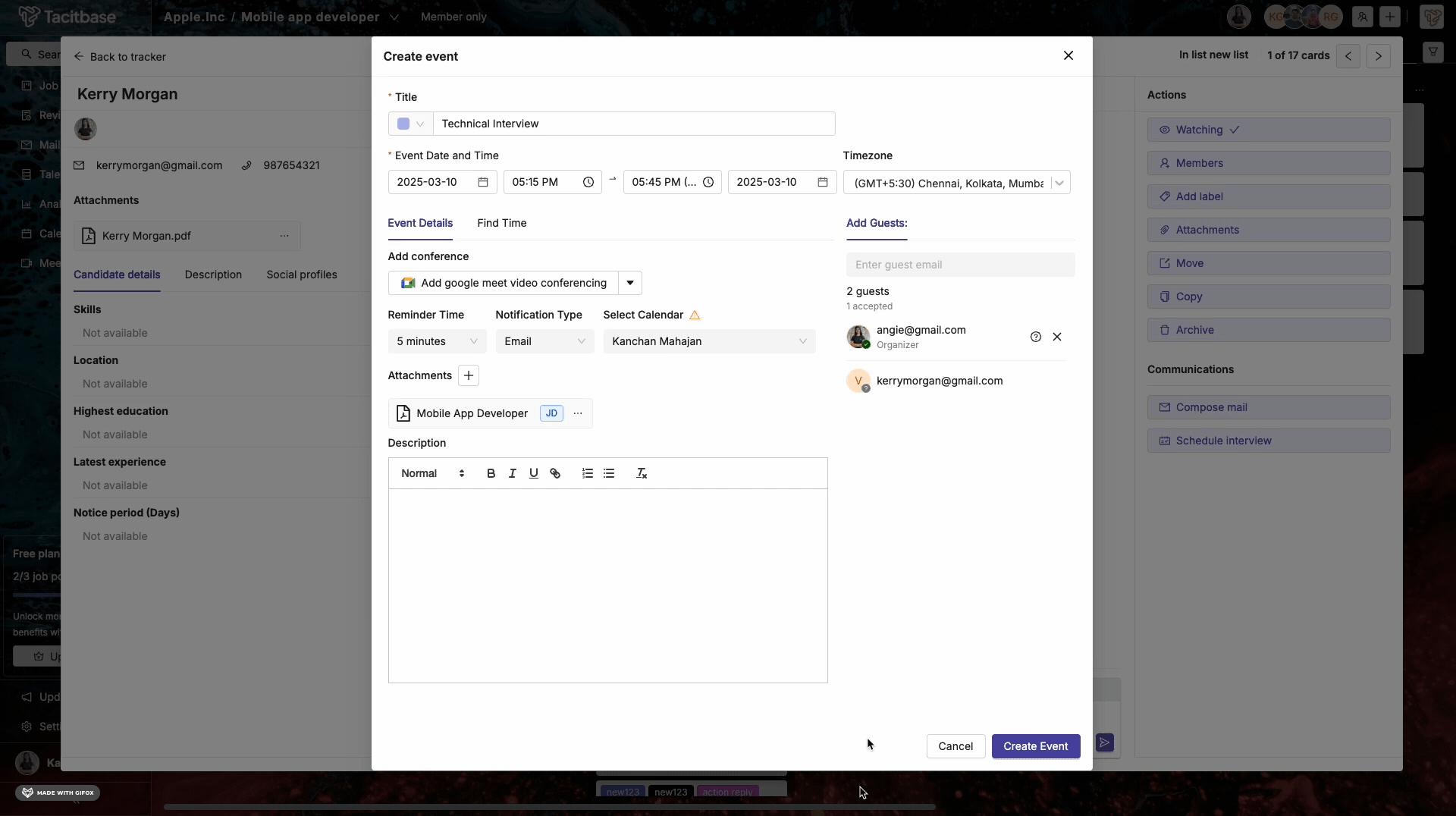Open end date calendar picker icon
This screenshot has width=1456, height=816.
823,182
